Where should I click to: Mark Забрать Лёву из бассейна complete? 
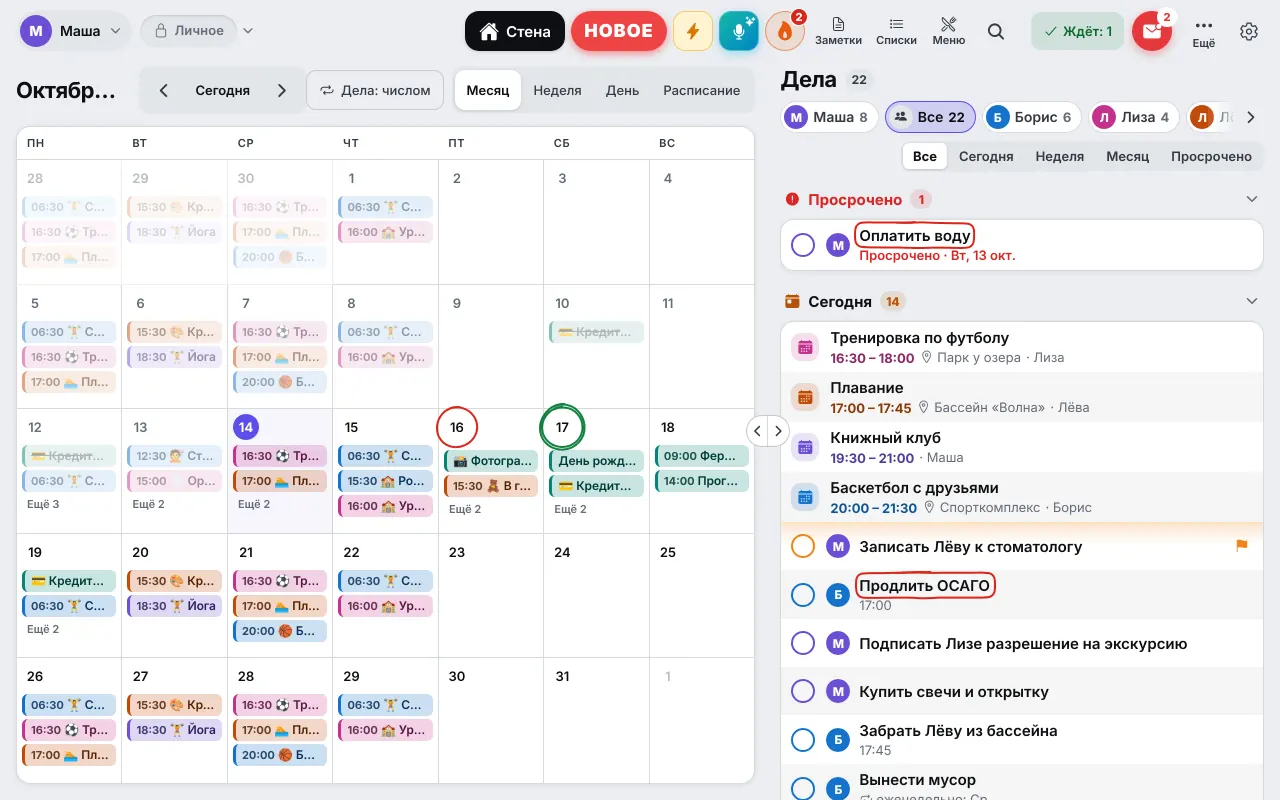coord(803,740)
